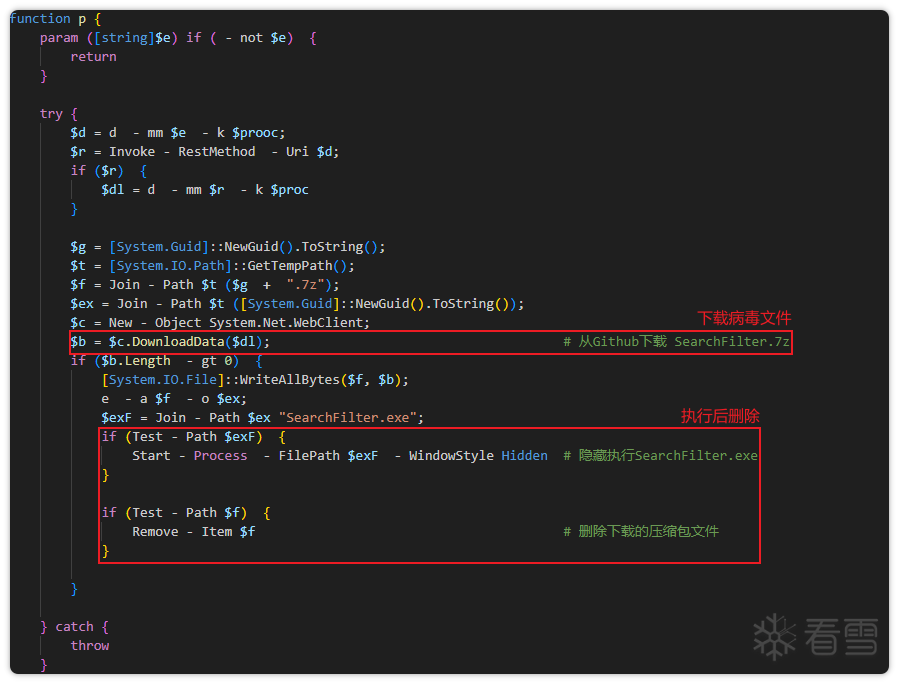Click the '$dl = d - mm $r - k $proc' line

[x=205, y=190]
